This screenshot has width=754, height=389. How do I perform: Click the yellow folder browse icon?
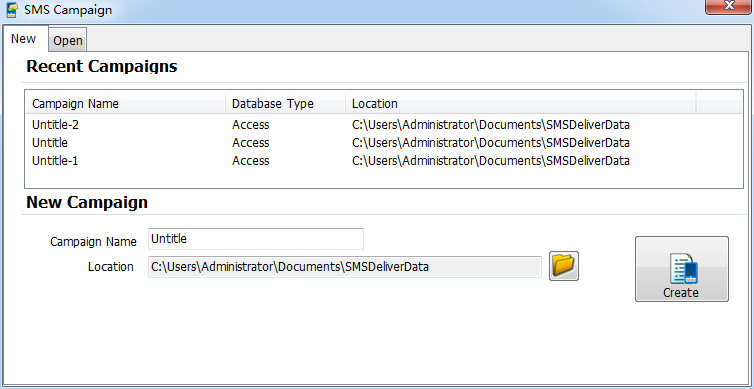564,265
